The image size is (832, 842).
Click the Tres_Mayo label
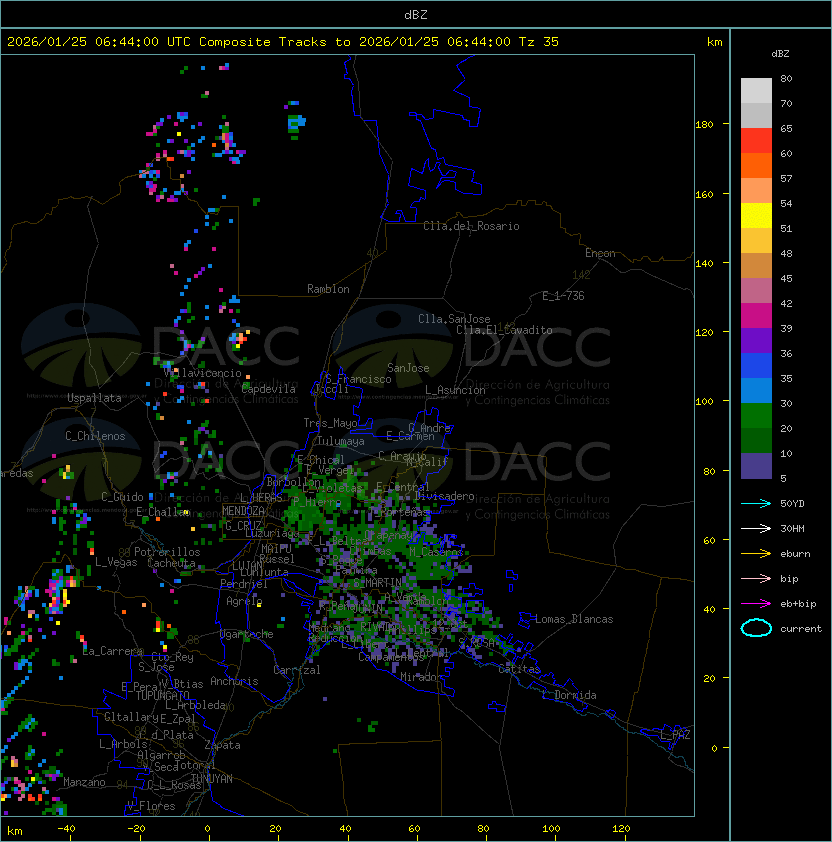330,423
